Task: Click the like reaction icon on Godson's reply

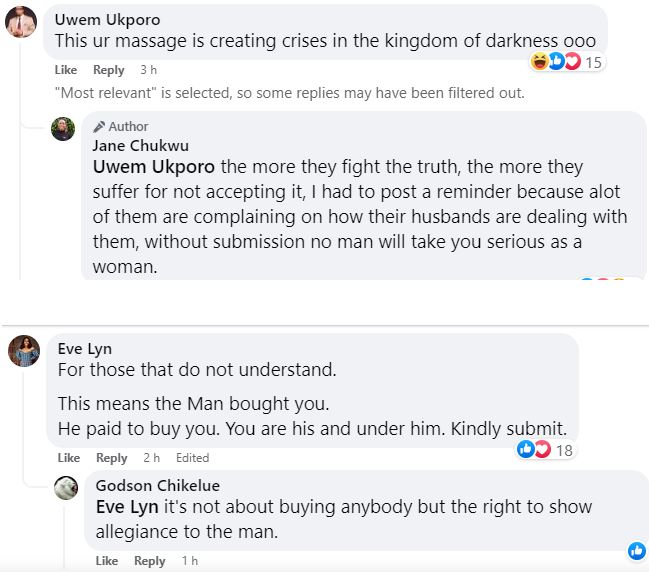Action: [x=636, y=551]
